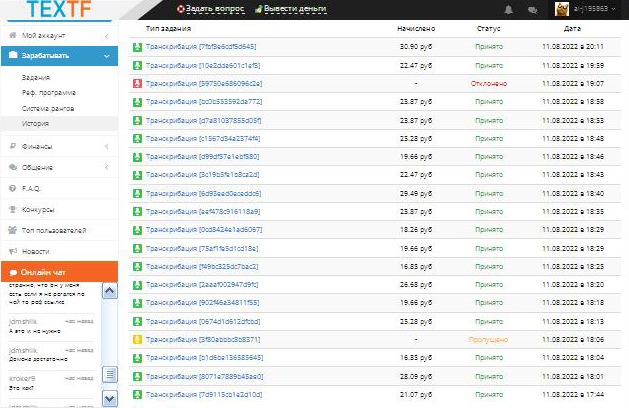Click red rejected icon for task 59750e686096c2e
This screenshot has height=408, width=629.
(x=137, y=83)
